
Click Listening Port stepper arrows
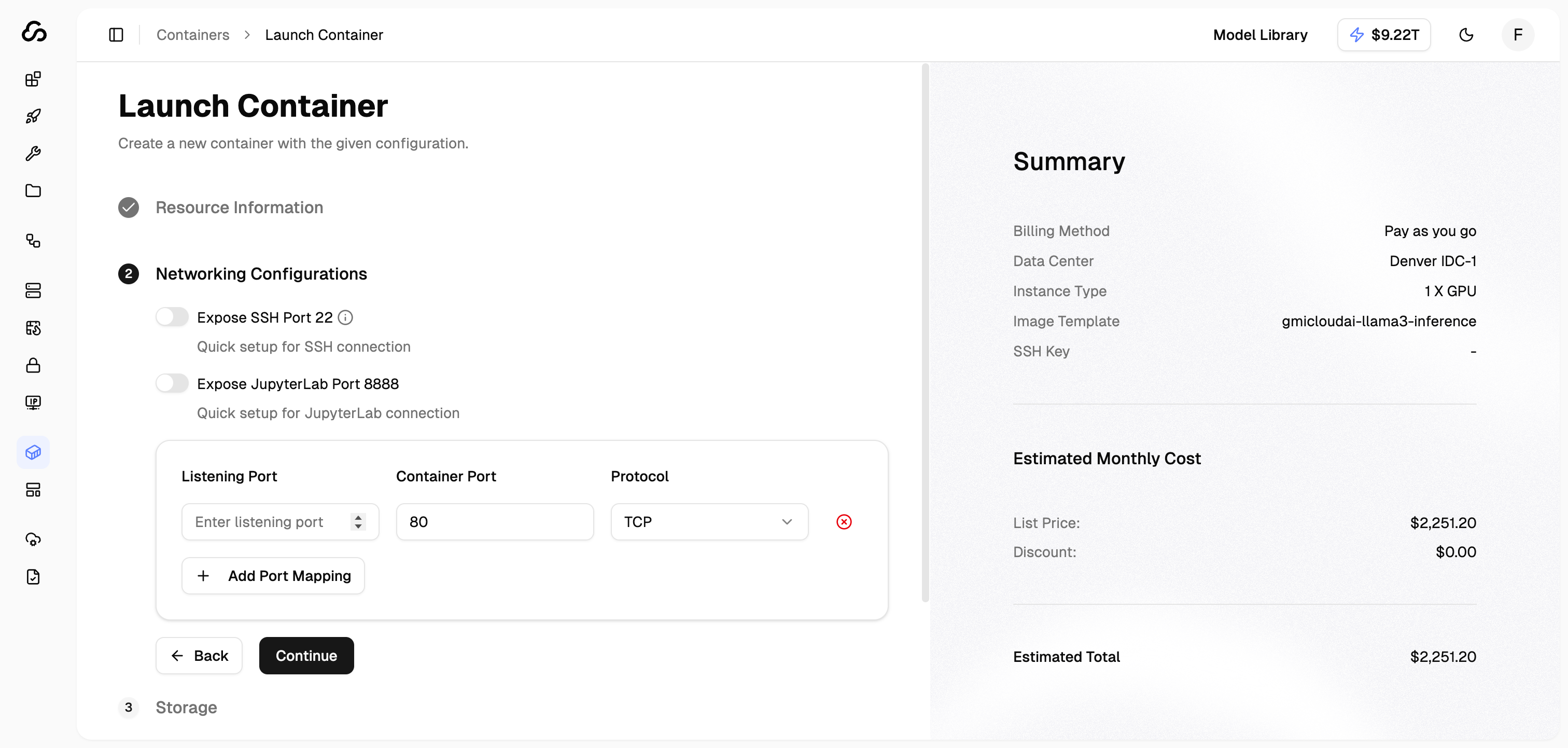358,522
